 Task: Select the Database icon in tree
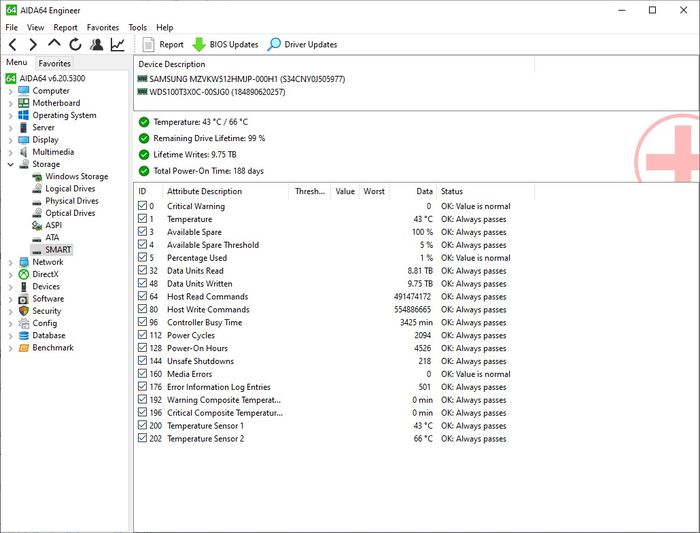[24, 335]
